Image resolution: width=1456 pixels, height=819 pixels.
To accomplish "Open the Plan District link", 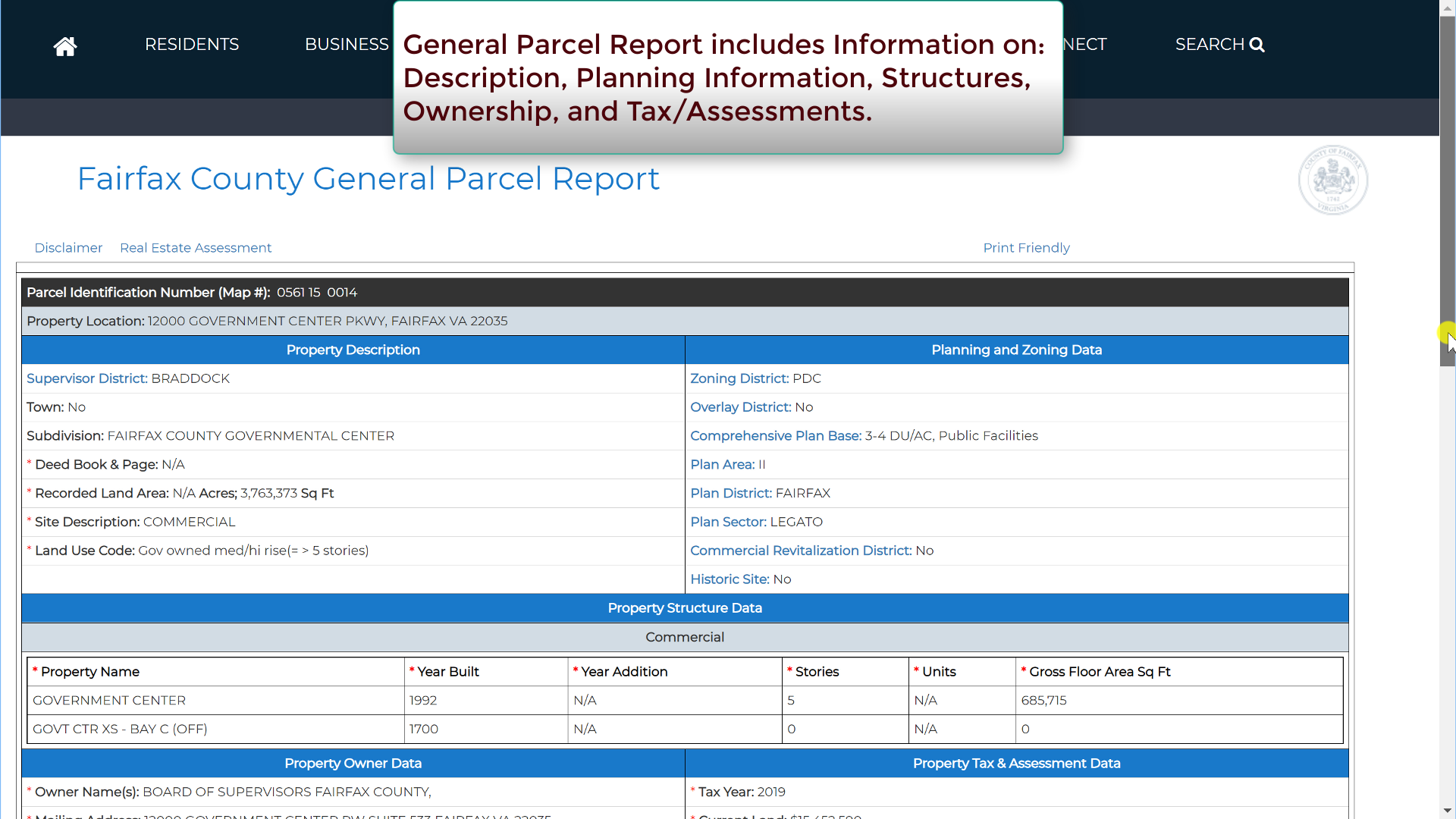I will coord(731,494).
